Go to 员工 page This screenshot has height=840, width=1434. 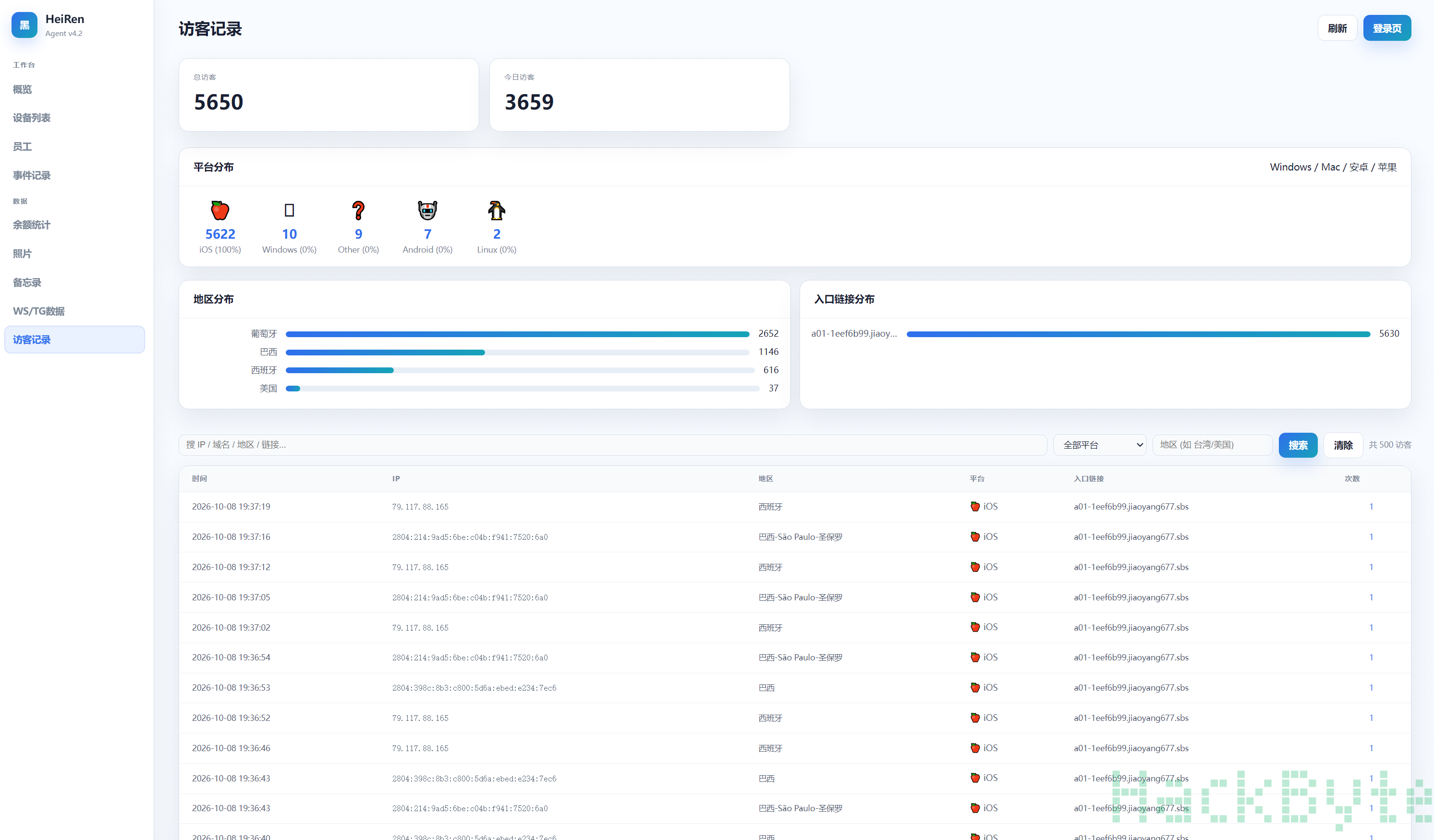74,147
